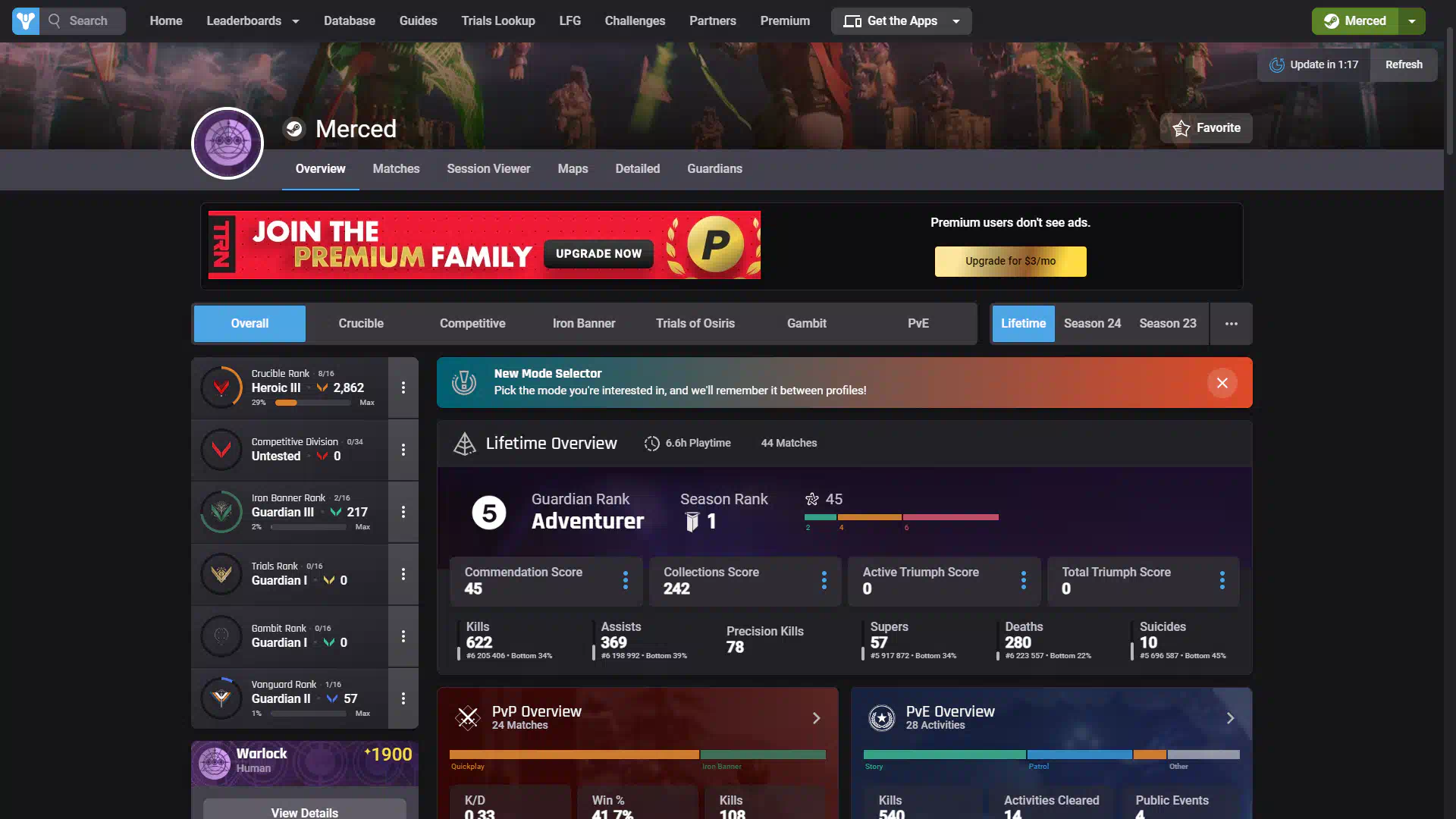The width and height of the screenshot is (1456, 819).
Task: Click the Warlock class emblem icon
Action: 215,763
